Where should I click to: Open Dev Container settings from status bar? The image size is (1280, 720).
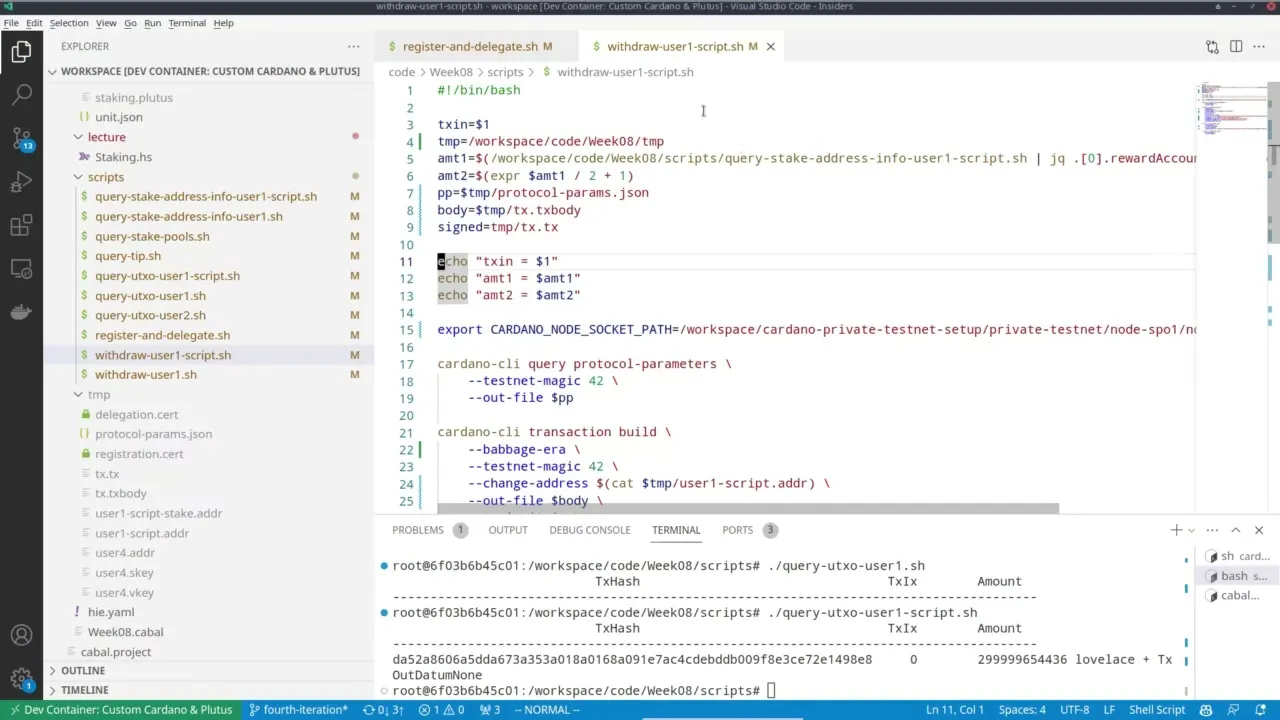[x=120, y=710]
